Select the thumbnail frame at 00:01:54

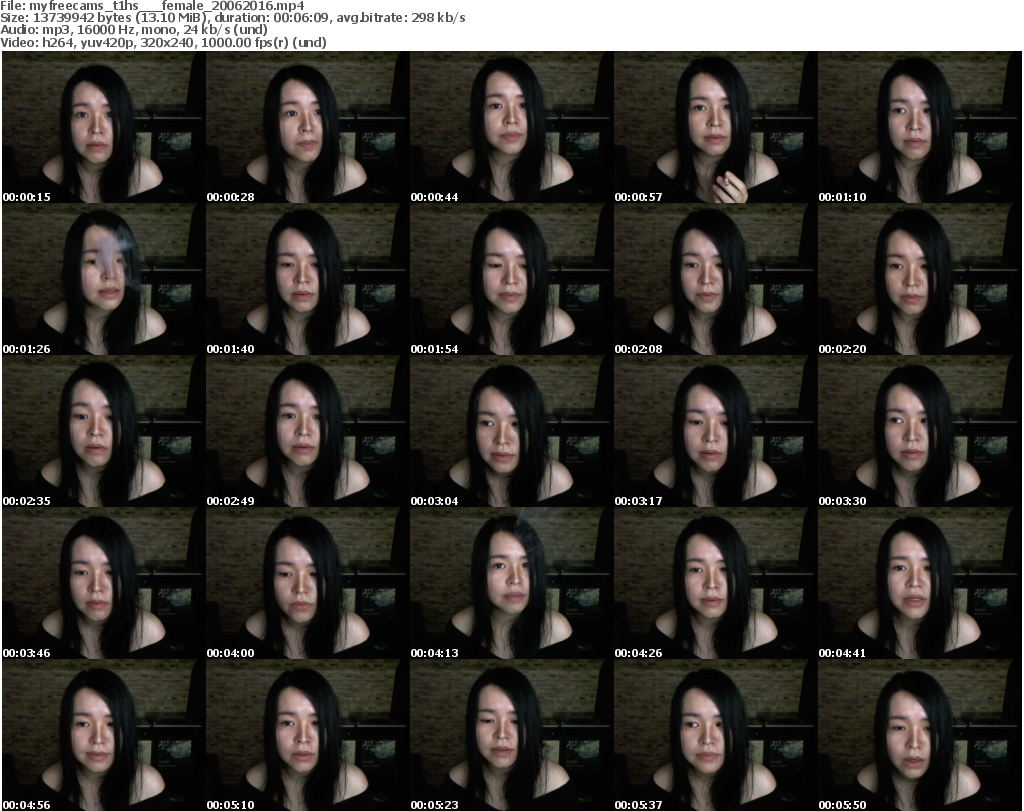511,279
